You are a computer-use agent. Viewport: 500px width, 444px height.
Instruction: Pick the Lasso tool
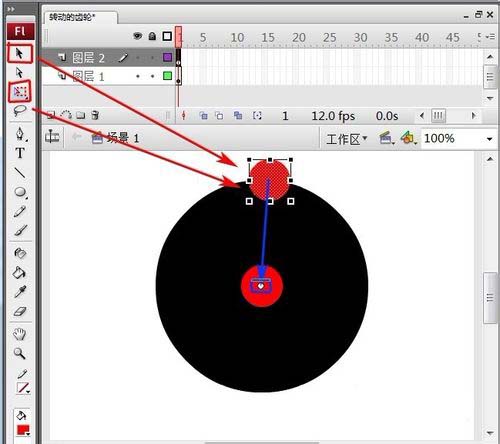(x=20, y=110)
